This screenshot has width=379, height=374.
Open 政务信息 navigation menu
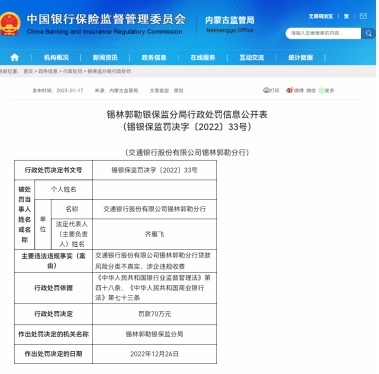click(154, 57)
